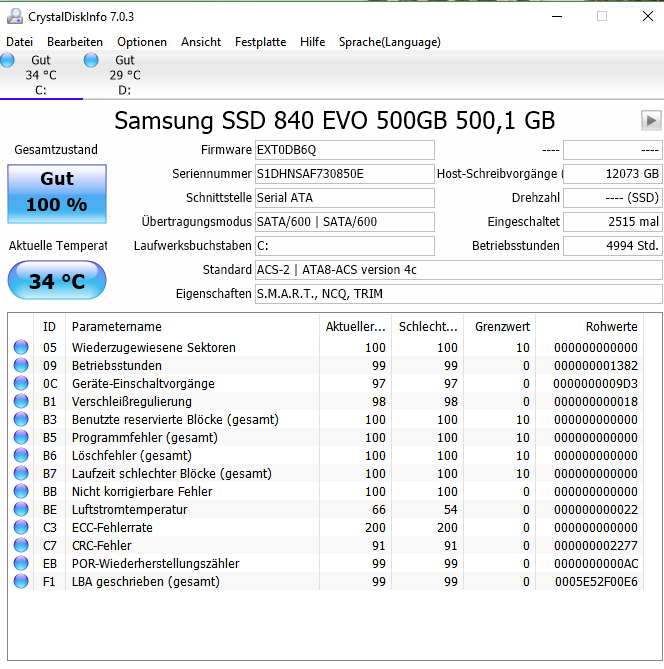Click raw value 000000002277
Image resolution: width=664 pixels, height=669 pixels.
[596, 545]
